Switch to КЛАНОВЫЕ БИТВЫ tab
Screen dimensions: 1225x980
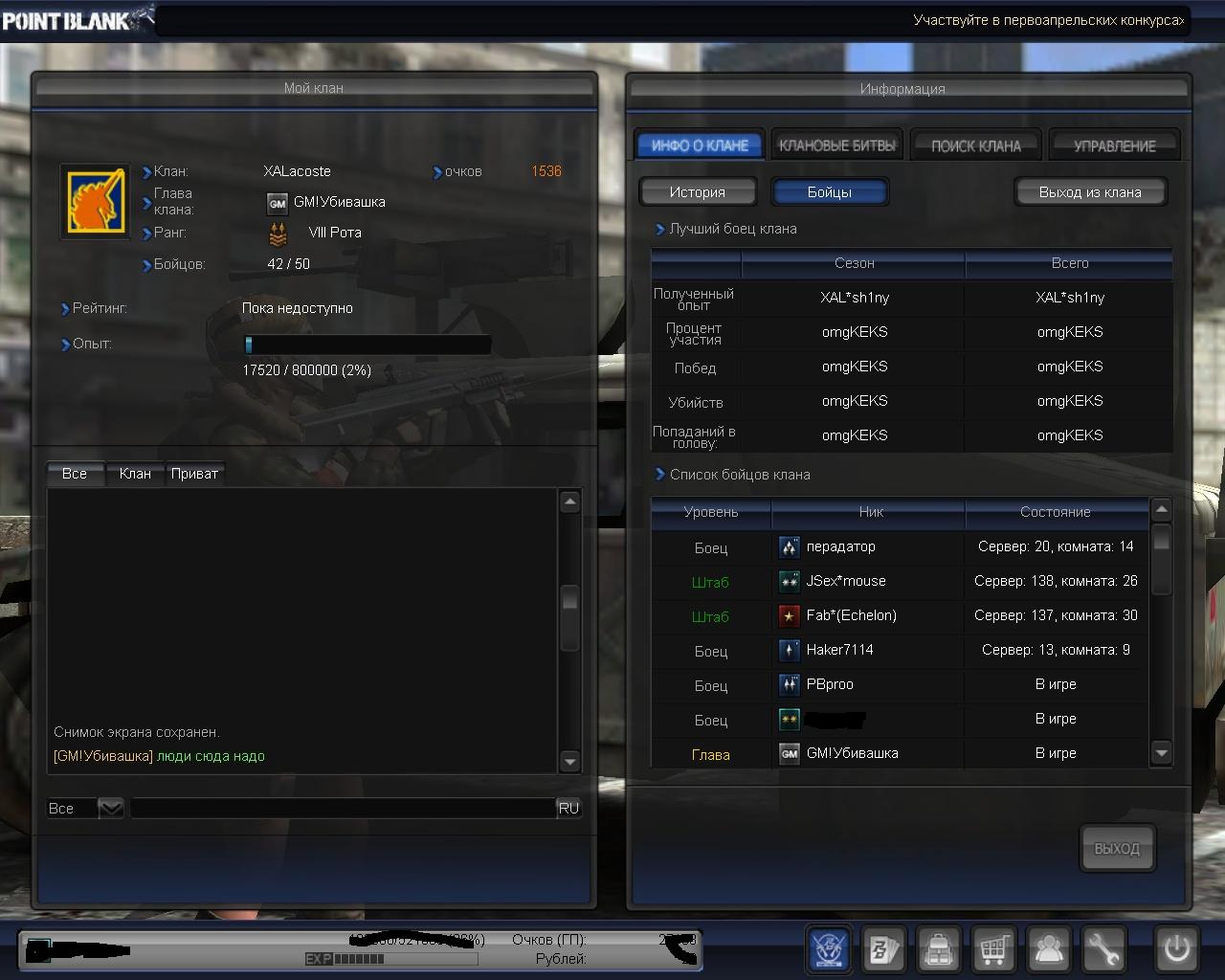837,145
